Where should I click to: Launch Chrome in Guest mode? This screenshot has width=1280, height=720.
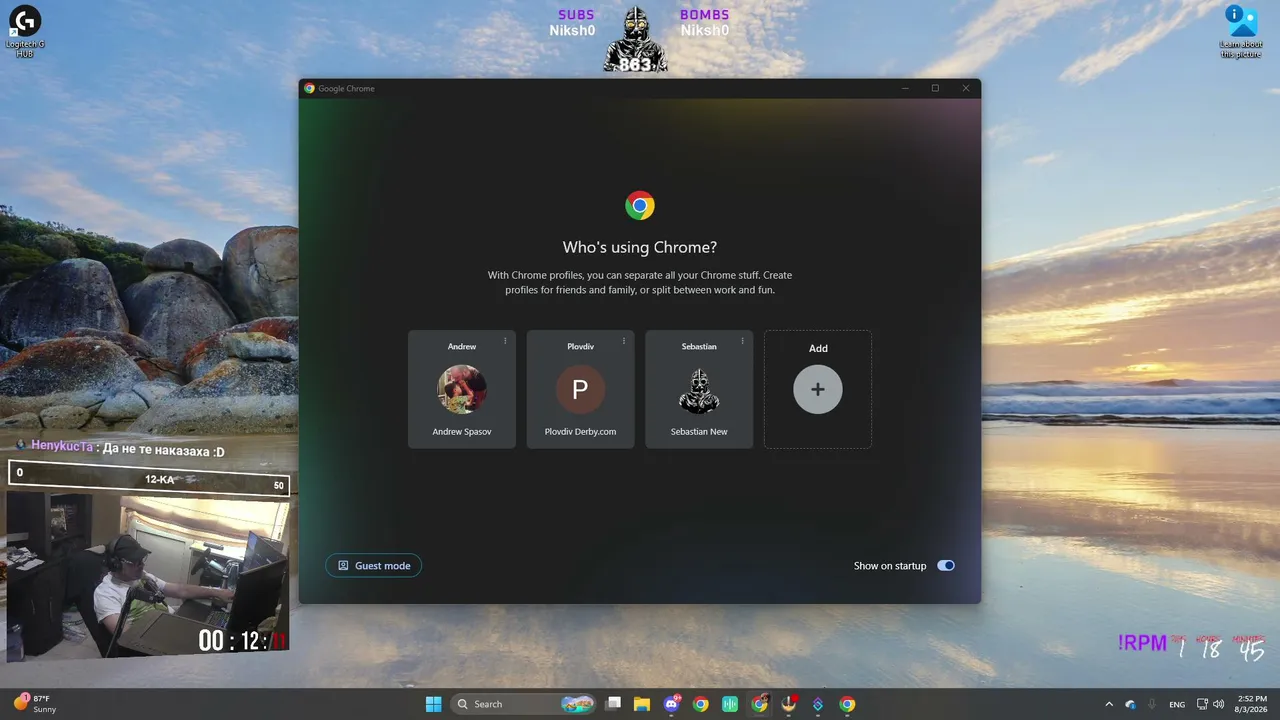(x=374, y=566)
